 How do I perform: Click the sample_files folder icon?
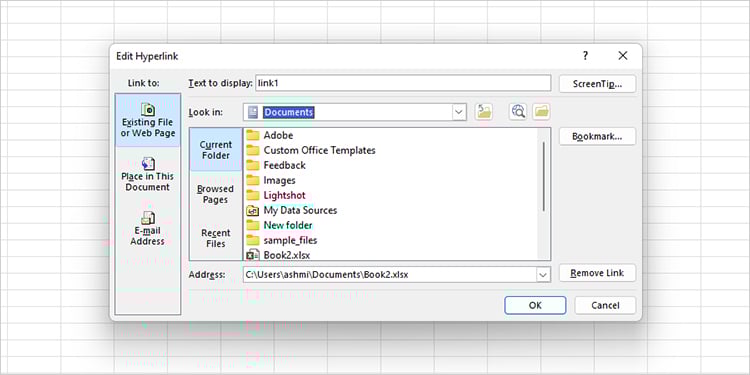click(253, 240)
